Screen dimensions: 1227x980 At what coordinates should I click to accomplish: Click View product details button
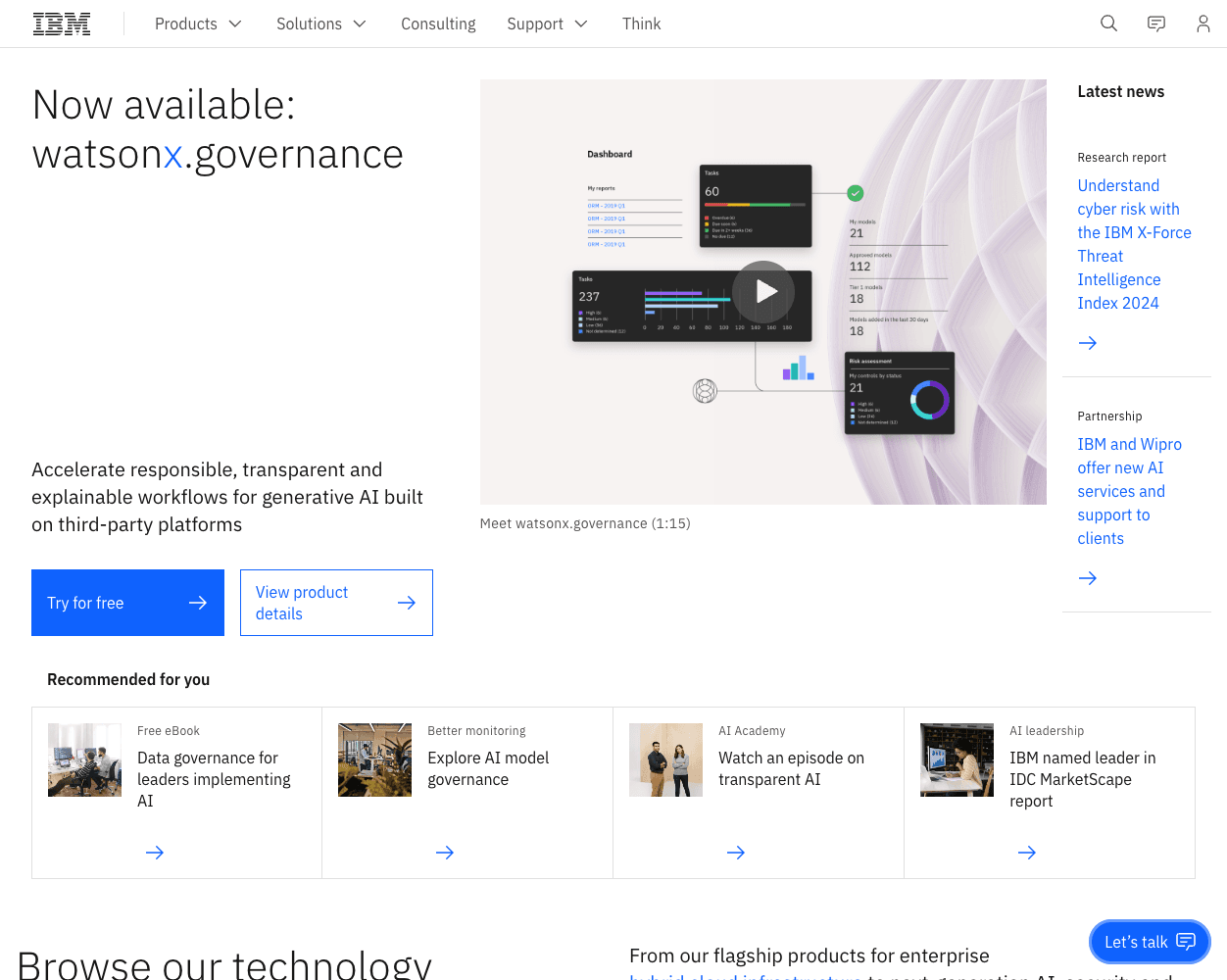pos(336,603)
